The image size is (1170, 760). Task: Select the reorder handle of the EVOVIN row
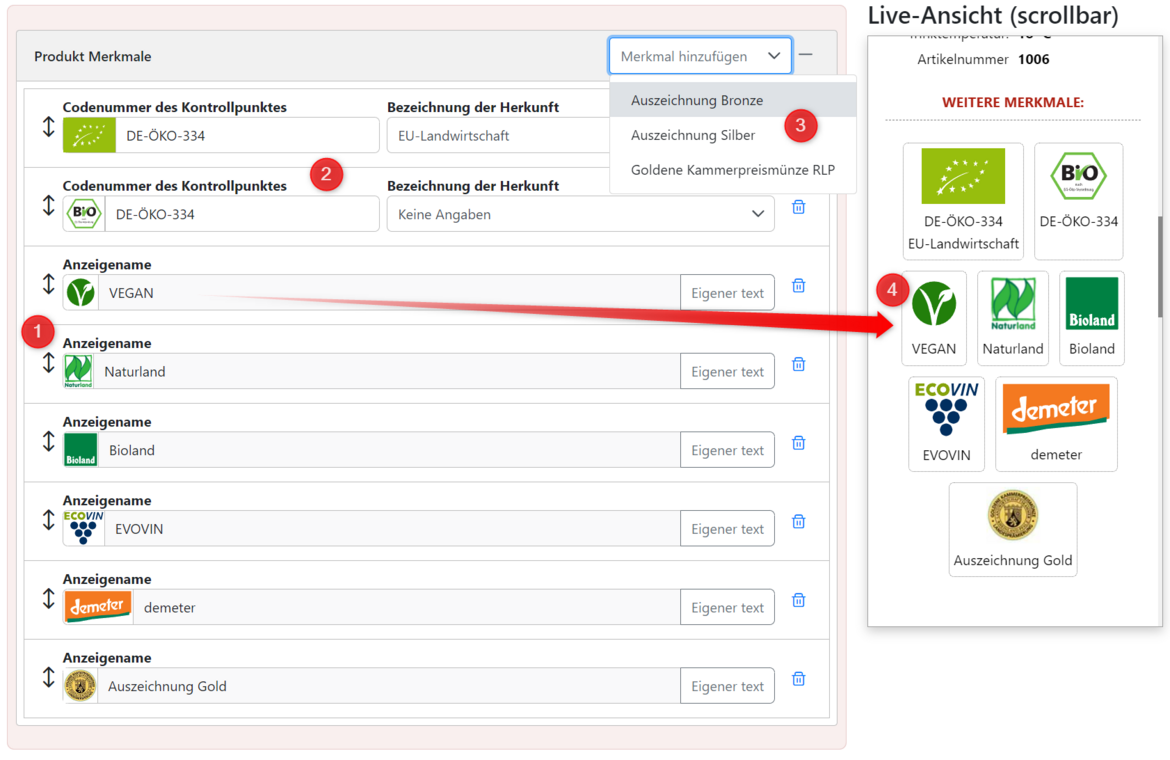point(49,520)
